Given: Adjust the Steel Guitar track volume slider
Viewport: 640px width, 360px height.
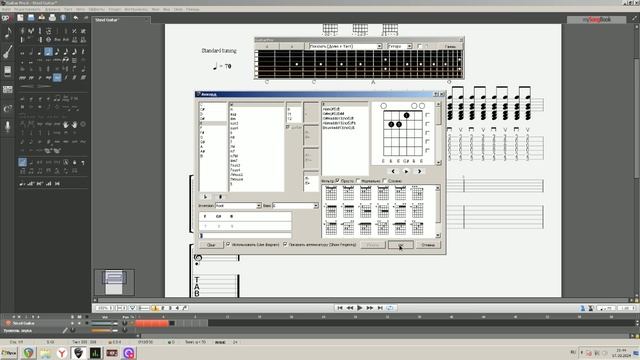Looking at the screenshot, I should click(104, 323).
